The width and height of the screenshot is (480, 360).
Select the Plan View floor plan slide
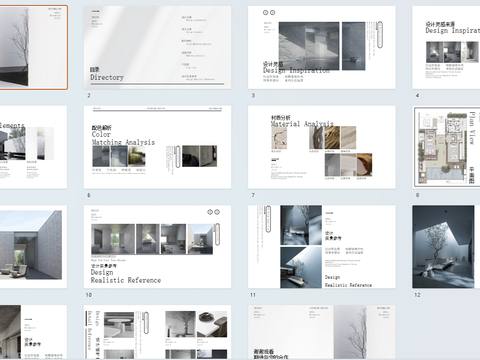click(446, 147)
